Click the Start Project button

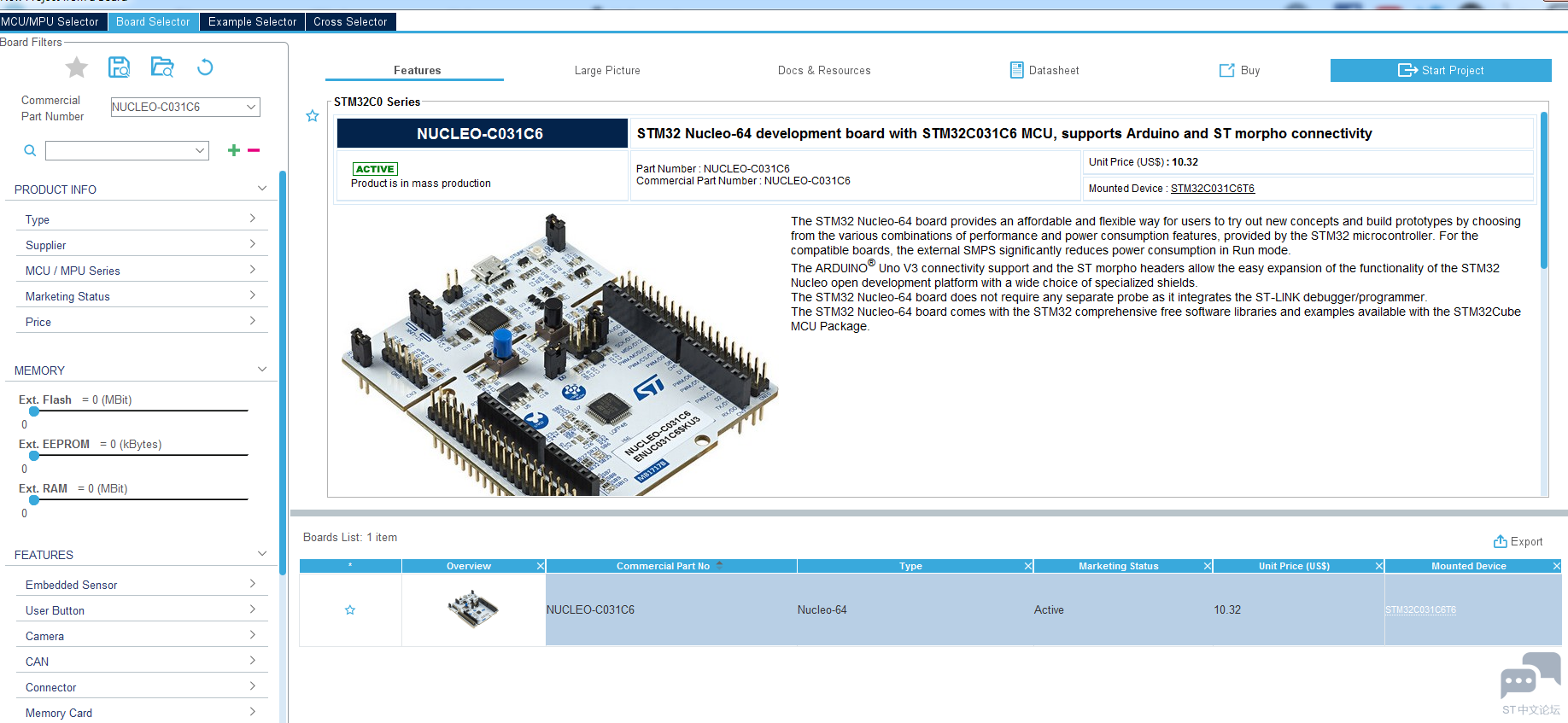coord(1441,70)
